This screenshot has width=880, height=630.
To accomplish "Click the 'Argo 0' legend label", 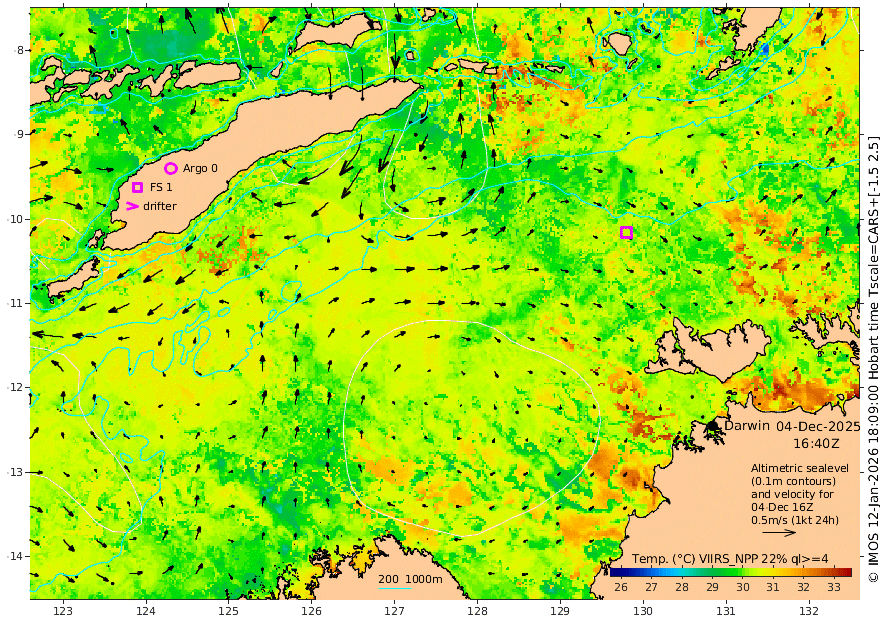I will pos(200,168).
